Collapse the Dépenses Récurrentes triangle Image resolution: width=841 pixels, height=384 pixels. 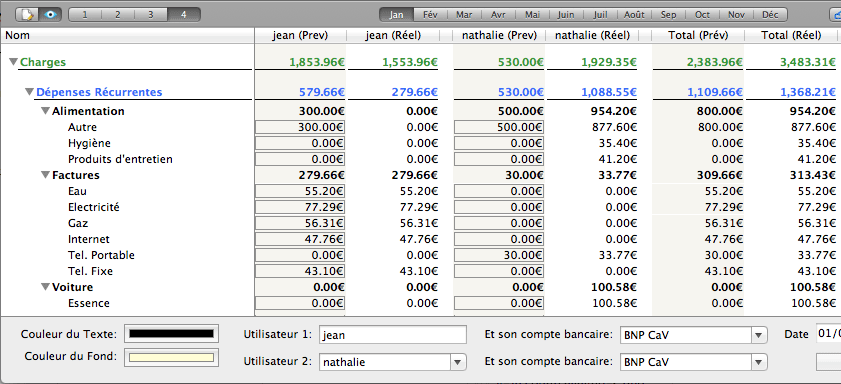(x=29, y=92)
